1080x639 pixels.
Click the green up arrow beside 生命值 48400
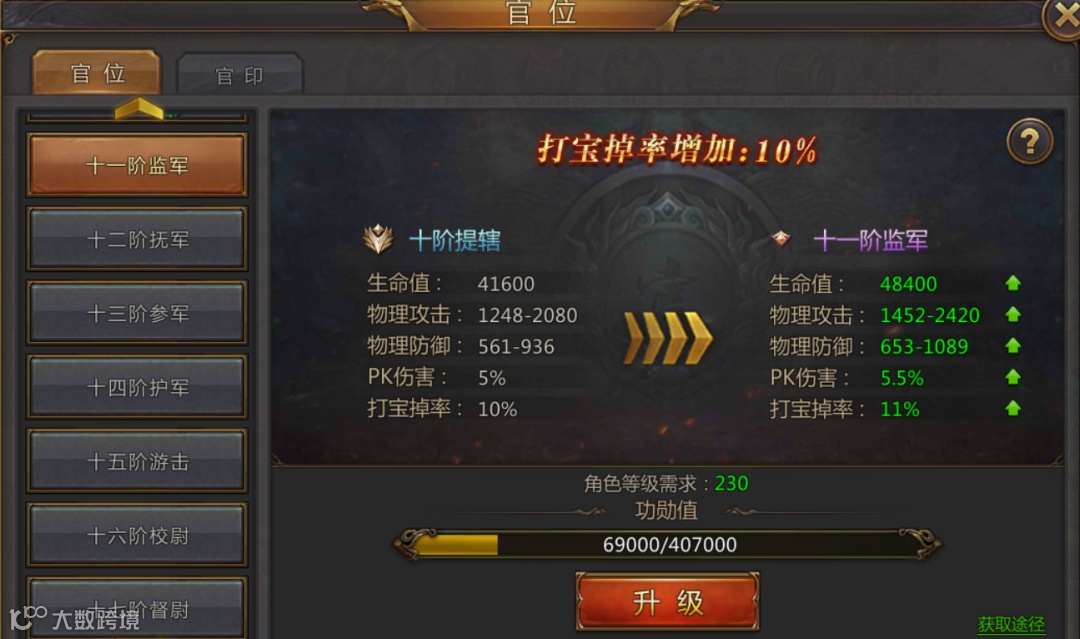click(x=1012, y=283)
